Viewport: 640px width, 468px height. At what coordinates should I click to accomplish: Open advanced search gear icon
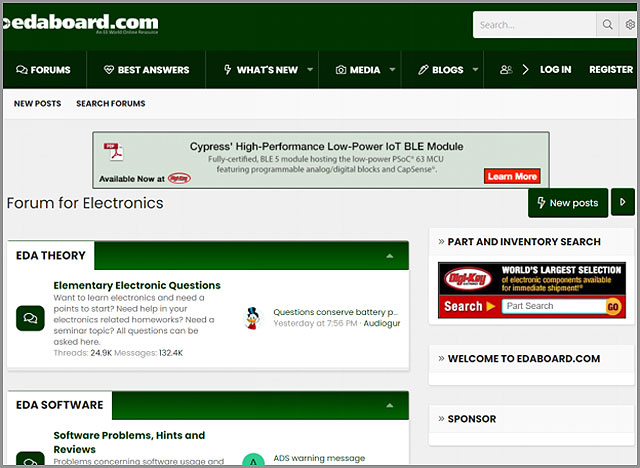tap(630, 25)
